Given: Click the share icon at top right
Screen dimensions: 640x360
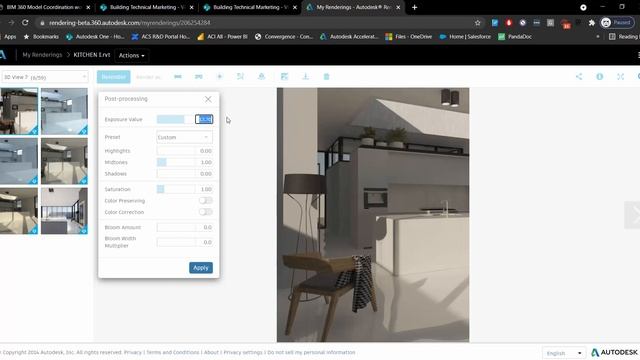Looking at the screenshot, I should coord(579,76).
